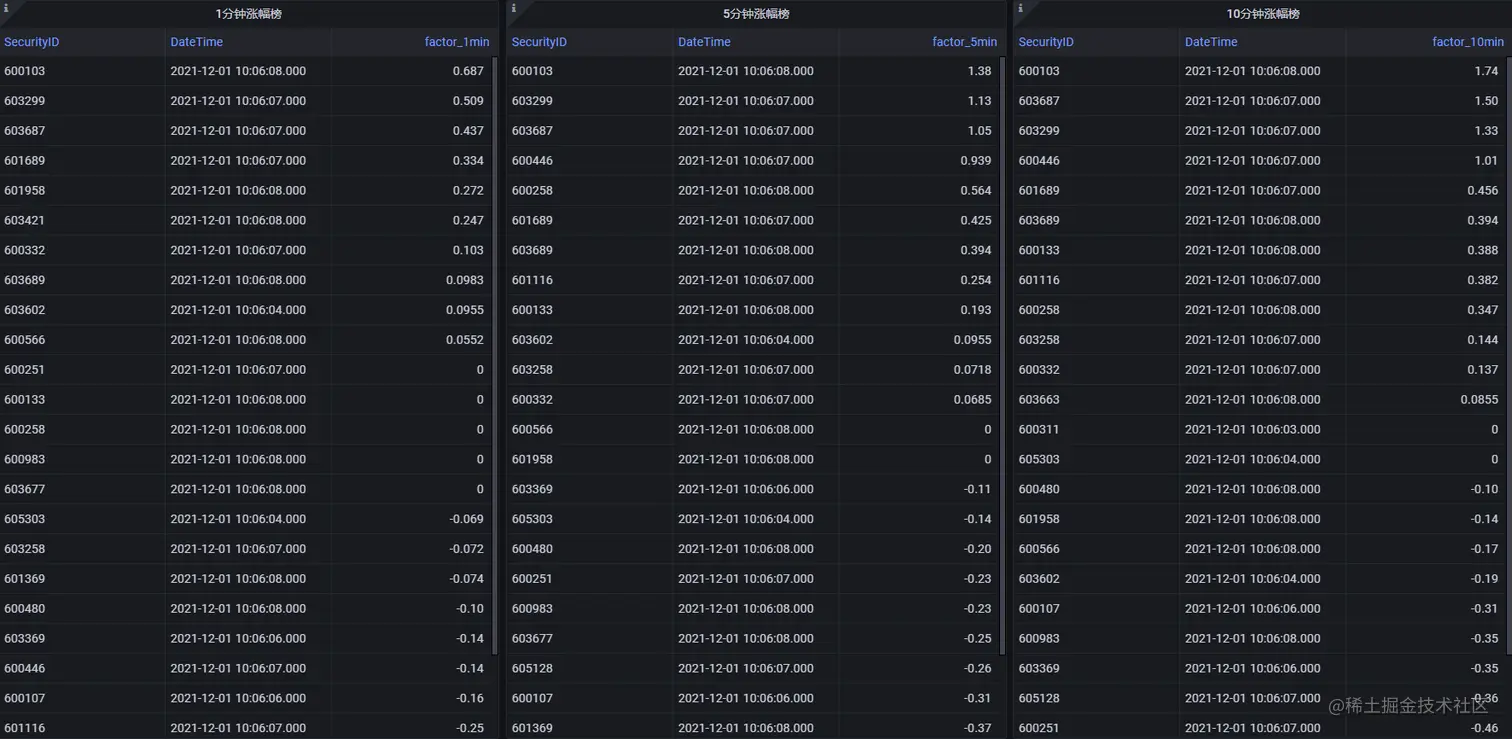The width and height of the screenshot is (1512, 739).
Task: Select factor_5min value 1.05
Action: point(979,131)
